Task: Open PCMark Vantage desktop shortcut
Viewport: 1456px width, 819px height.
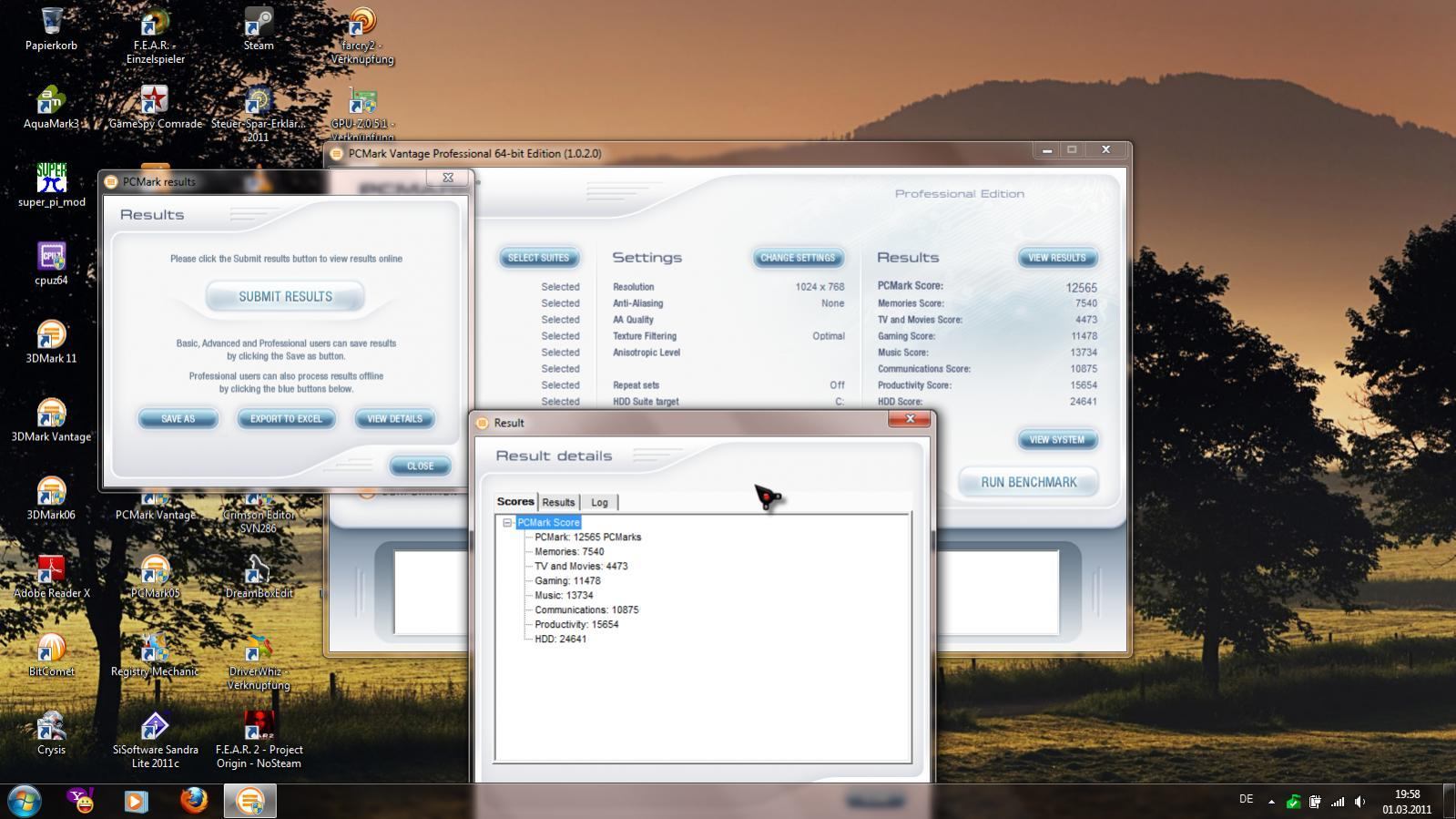Action: click(155, 508)
